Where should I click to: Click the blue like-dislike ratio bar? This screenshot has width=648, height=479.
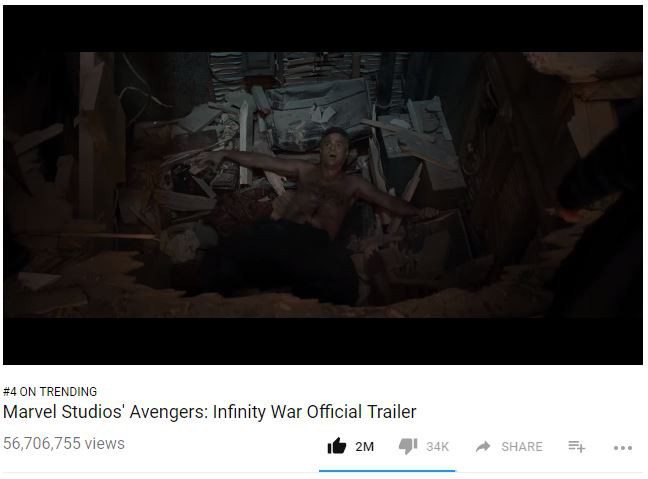(x=387, y=470)
